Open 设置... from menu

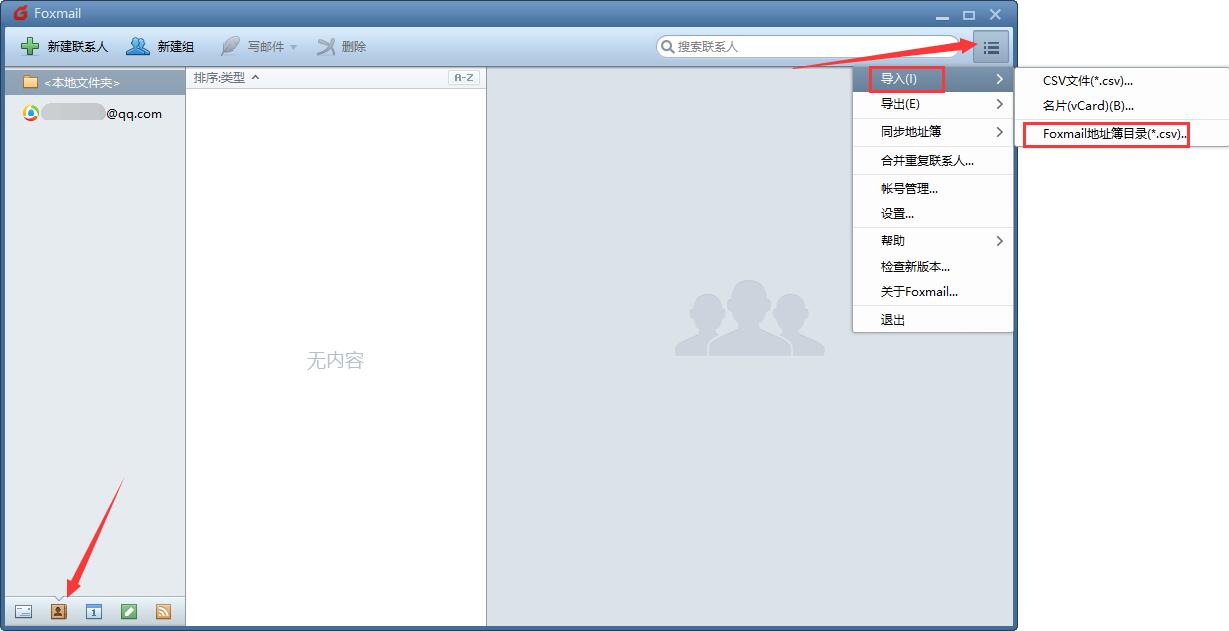(x=933, y=213)
